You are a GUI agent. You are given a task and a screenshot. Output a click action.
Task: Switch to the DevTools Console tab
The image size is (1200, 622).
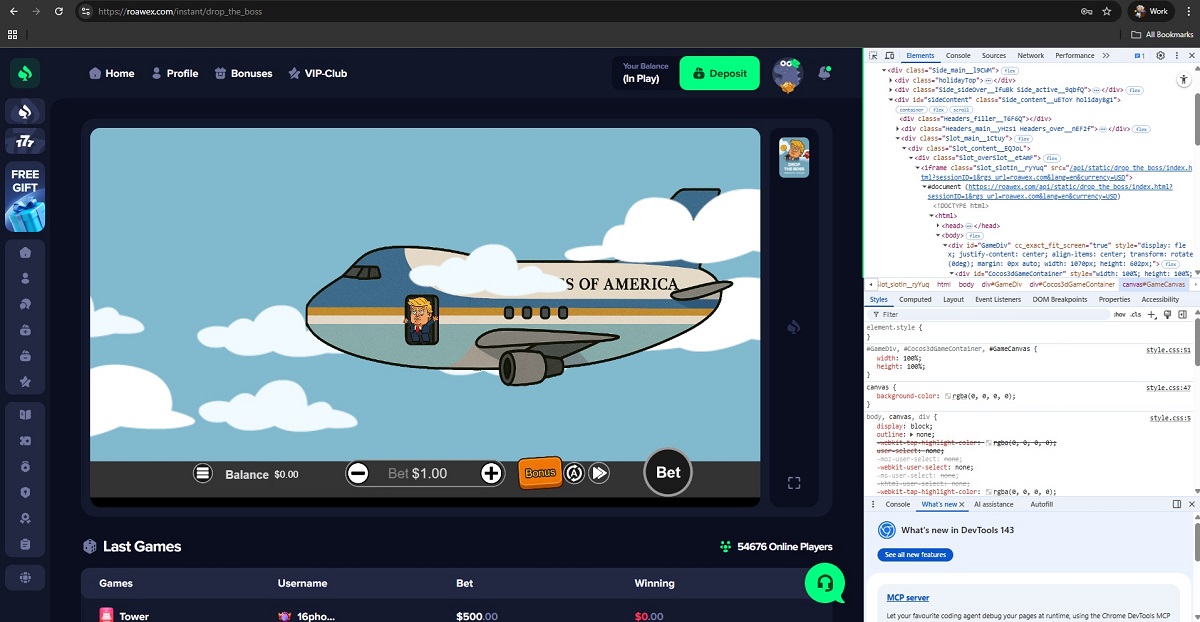click(958, 56)
